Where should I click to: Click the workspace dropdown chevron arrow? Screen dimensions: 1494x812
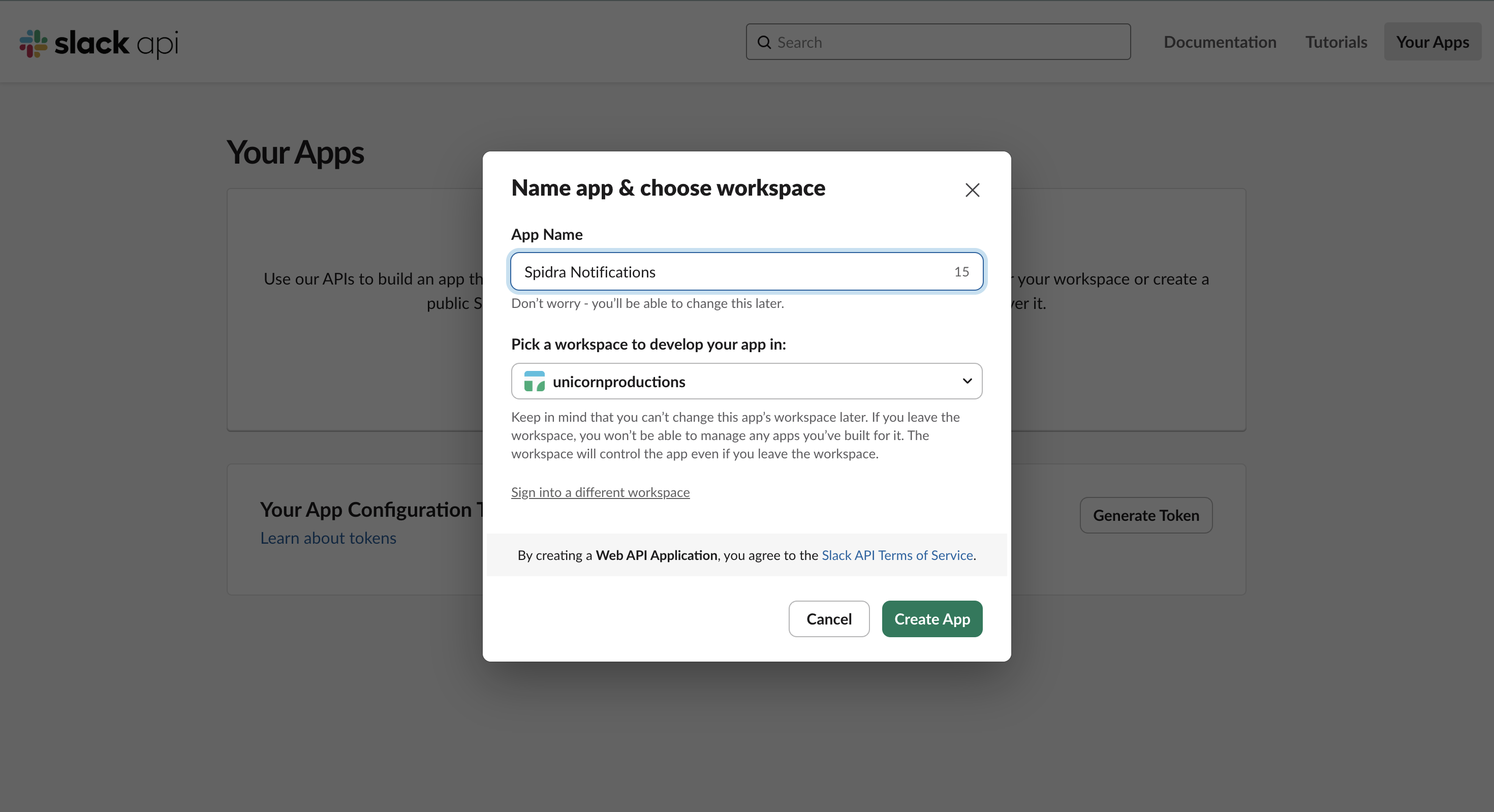[967, 381]
